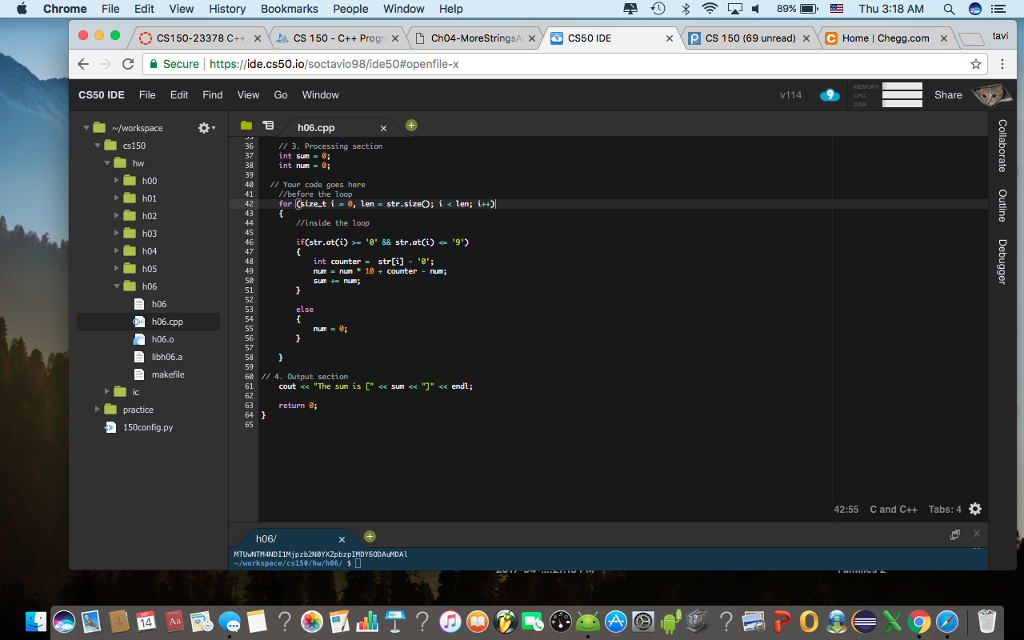This screenshot has width=1024, height=640.
Task: Expand the h05 folder
Action: 116,268
